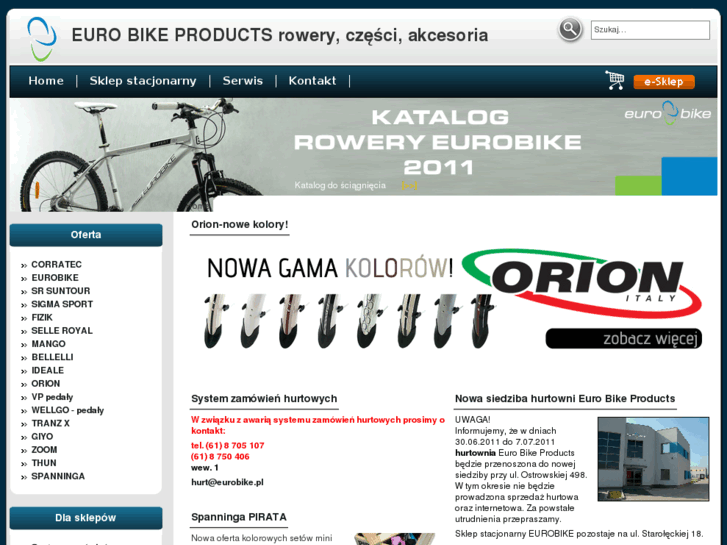This screenshot has width=727, height=545.
Task: Go to Sklep stacjonarny menu item
Action: (143, 81)
